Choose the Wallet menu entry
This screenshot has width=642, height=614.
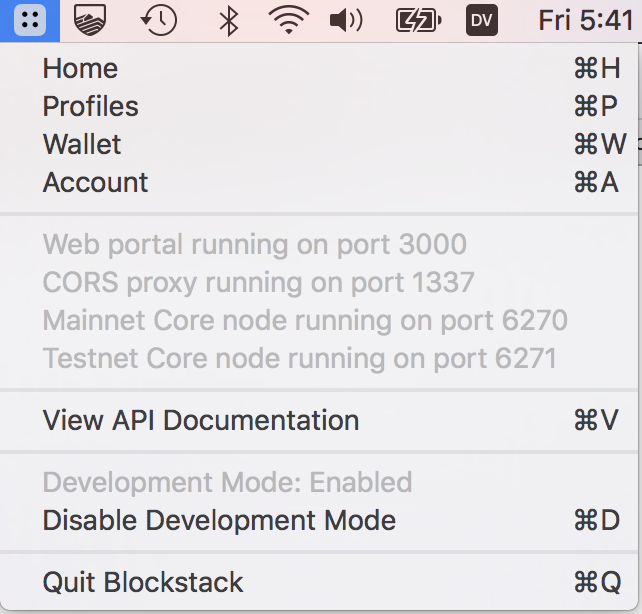tap(82, 144)
